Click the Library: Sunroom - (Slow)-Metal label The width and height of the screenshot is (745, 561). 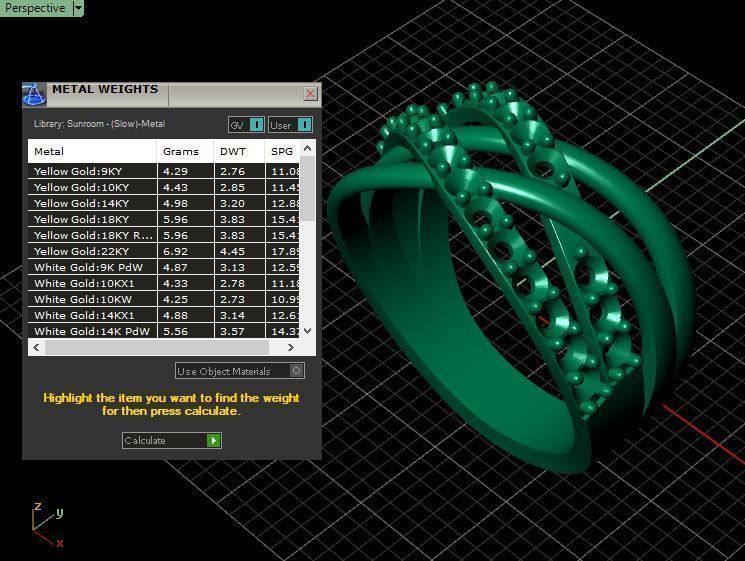click(x=99, y=124)
